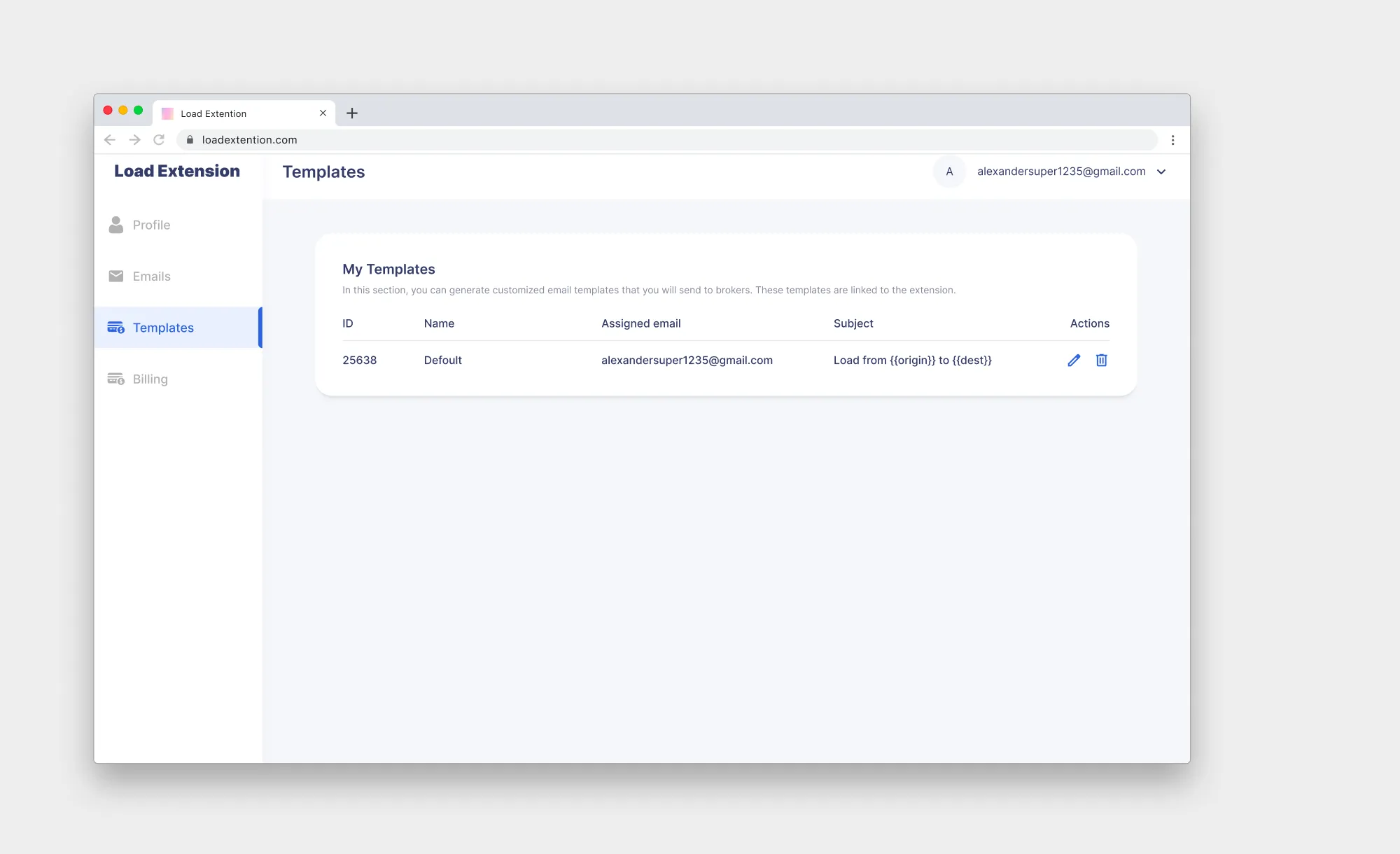
Task: Open the Profile sidebar section
Action: point(151,225)
